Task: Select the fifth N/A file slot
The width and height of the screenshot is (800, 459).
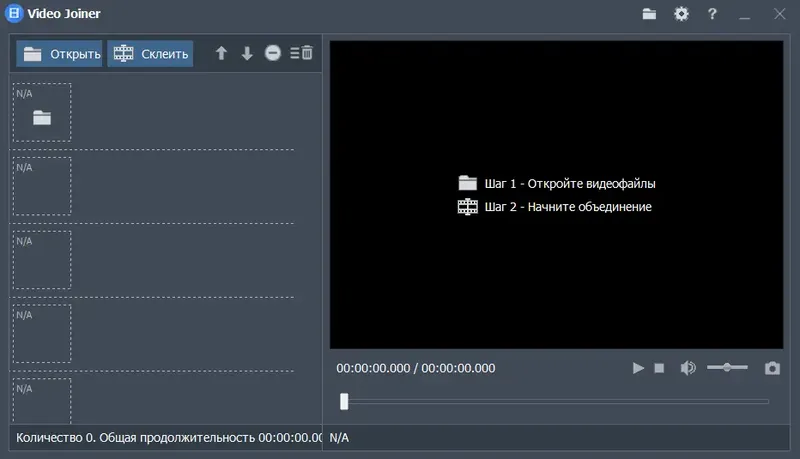Action: point(42,401)
